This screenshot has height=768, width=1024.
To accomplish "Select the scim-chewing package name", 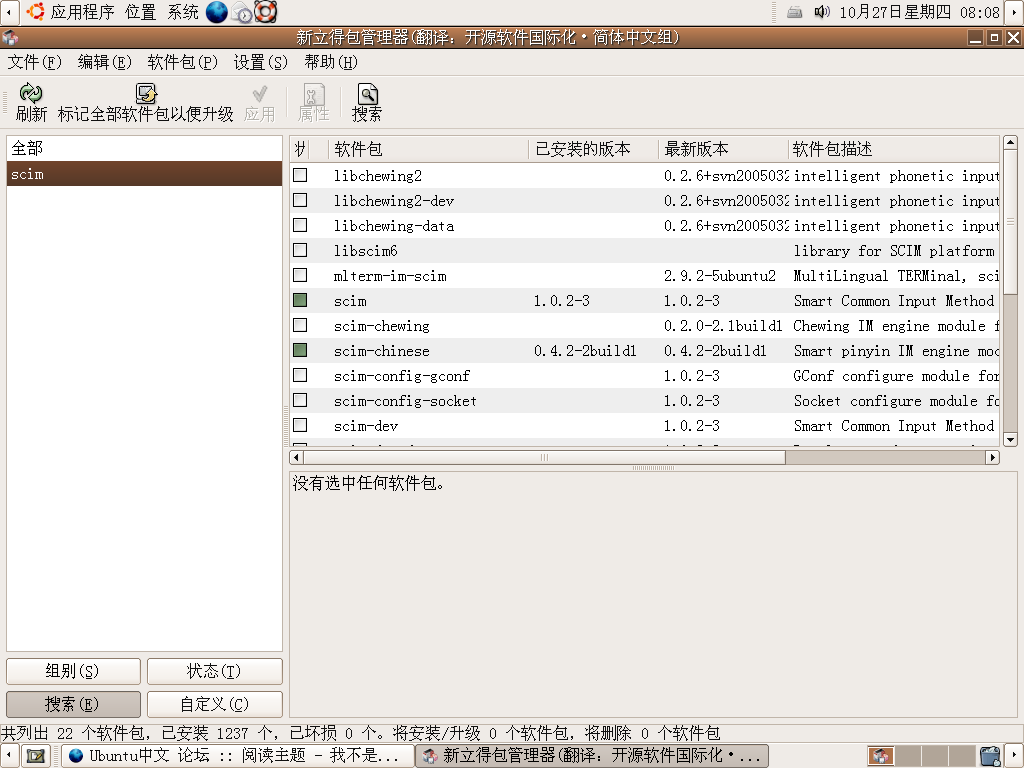I will (x=382, y=325).
